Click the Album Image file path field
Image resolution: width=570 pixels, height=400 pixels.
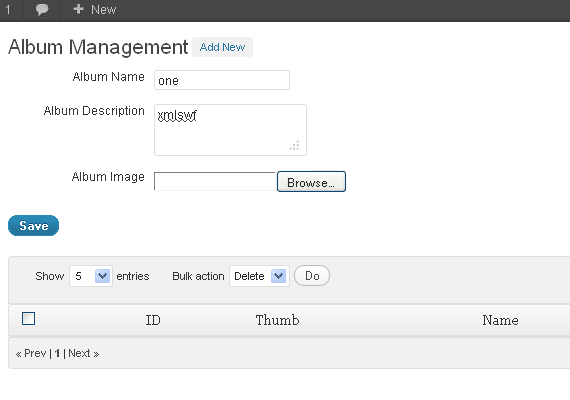click(x=215, y=181)
